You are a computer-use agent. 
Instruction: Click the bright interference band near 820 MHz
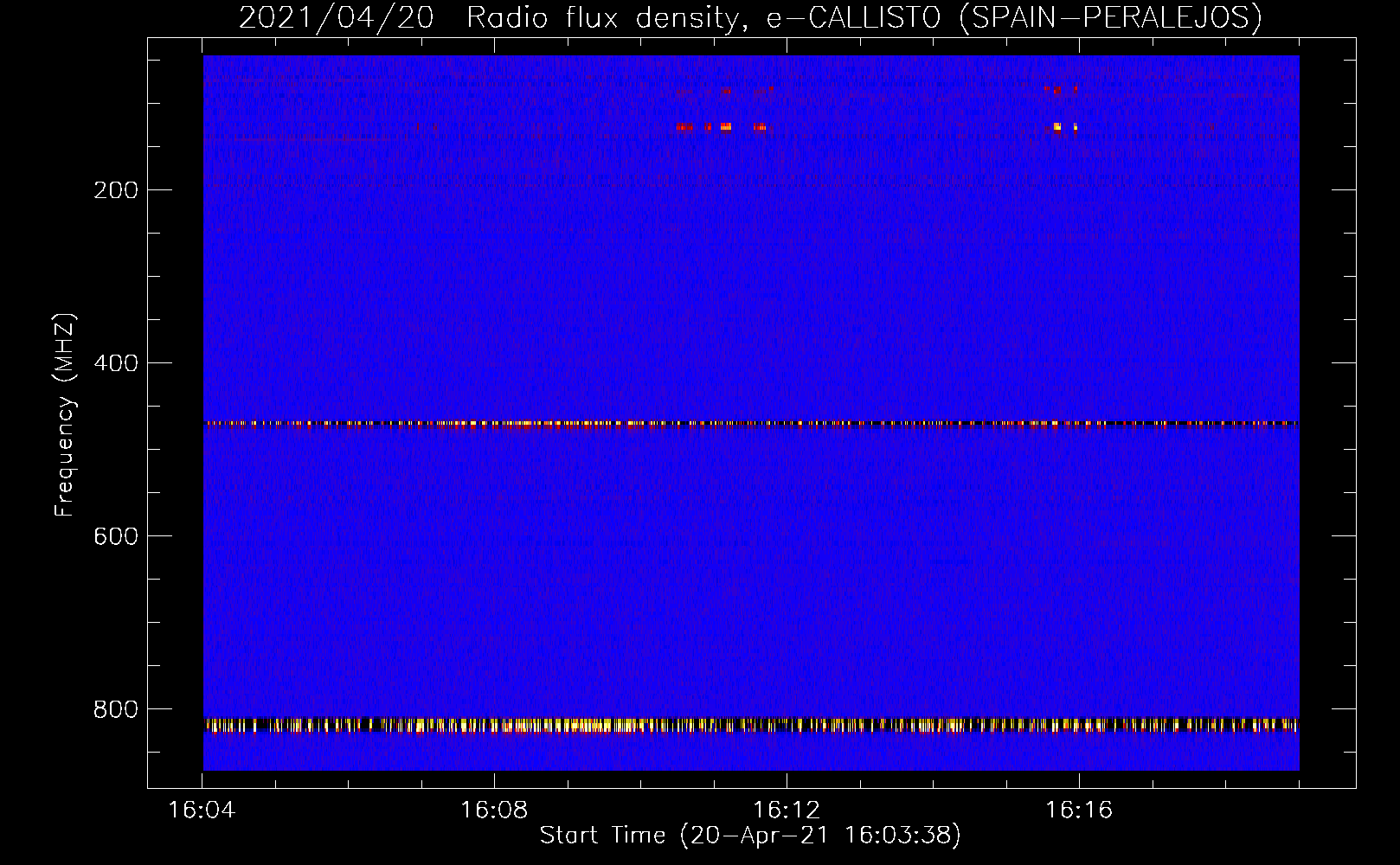pos(751,725)
